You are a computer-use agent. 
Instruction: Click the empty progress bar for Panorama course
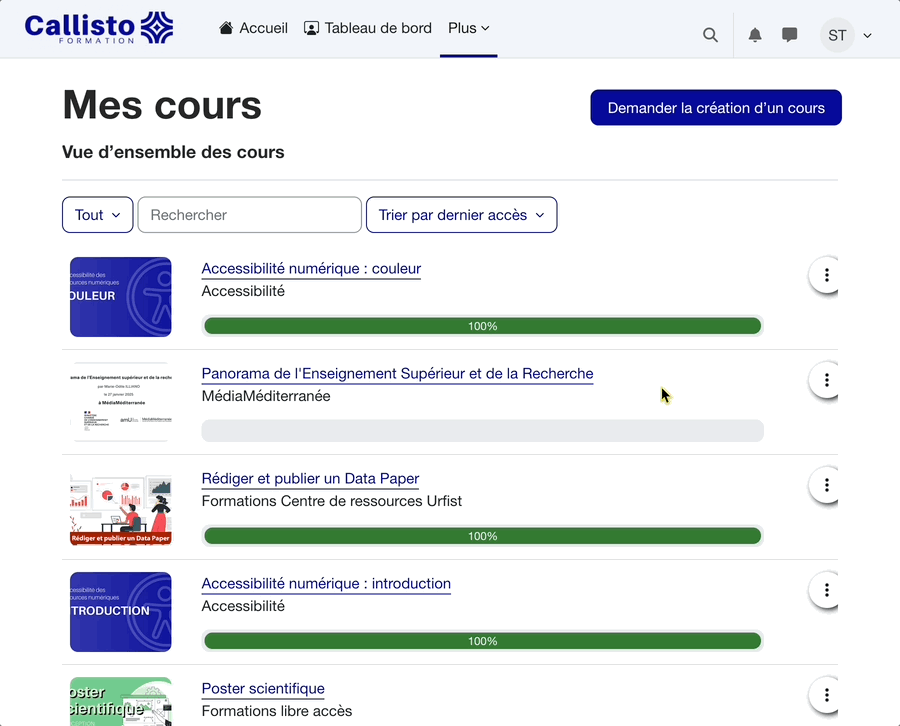482,431
